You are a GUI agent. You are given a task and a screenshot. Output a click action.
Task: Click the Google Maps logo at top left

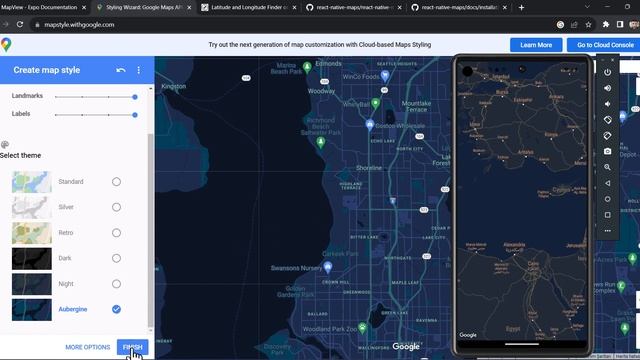pyautogui.click(x=6, y=44)
